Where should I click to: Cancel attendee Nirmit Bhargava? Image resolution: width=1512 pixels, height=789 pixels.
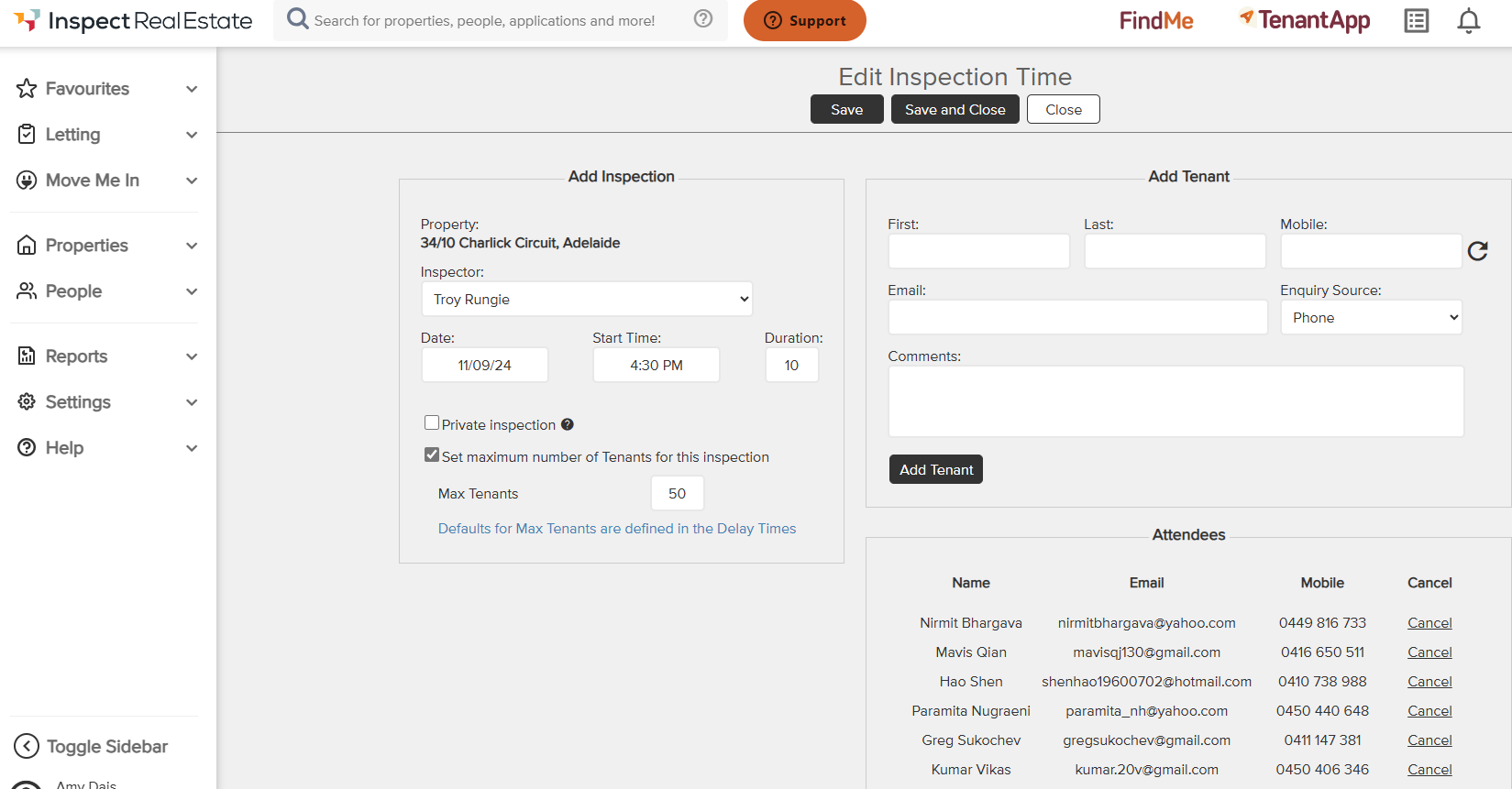click(1429, 623)
